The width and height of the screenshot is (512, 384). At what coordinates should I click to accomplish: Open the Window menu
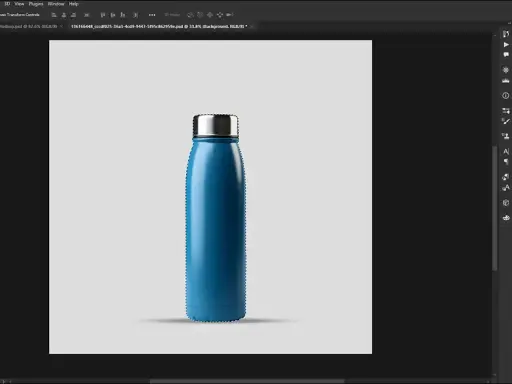point(56,4)
